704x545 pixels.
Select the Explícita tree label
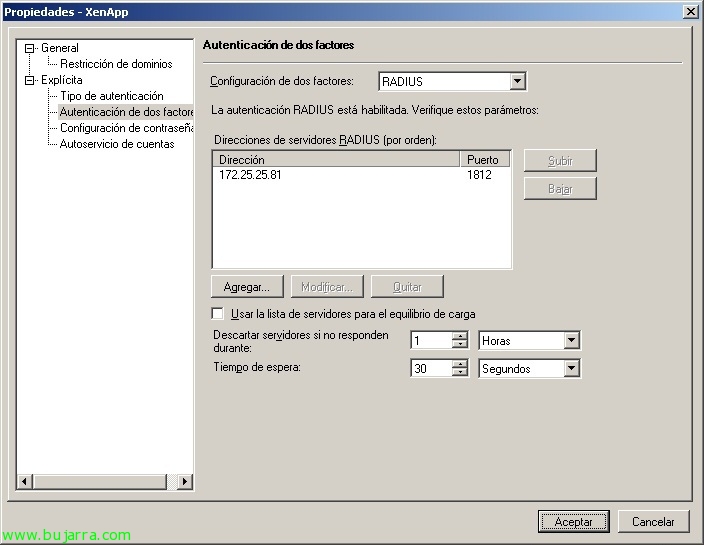click(62, 80)
